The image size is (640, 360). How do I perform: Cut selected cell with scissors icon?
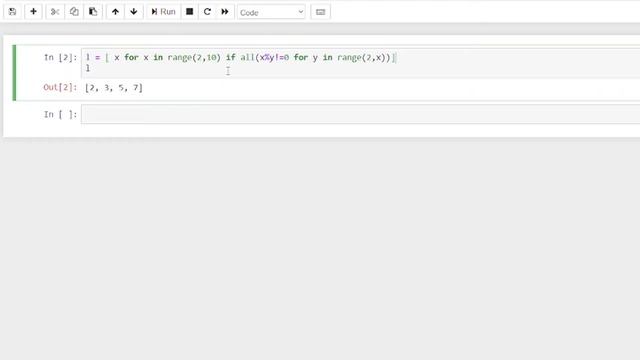(55, 12)
